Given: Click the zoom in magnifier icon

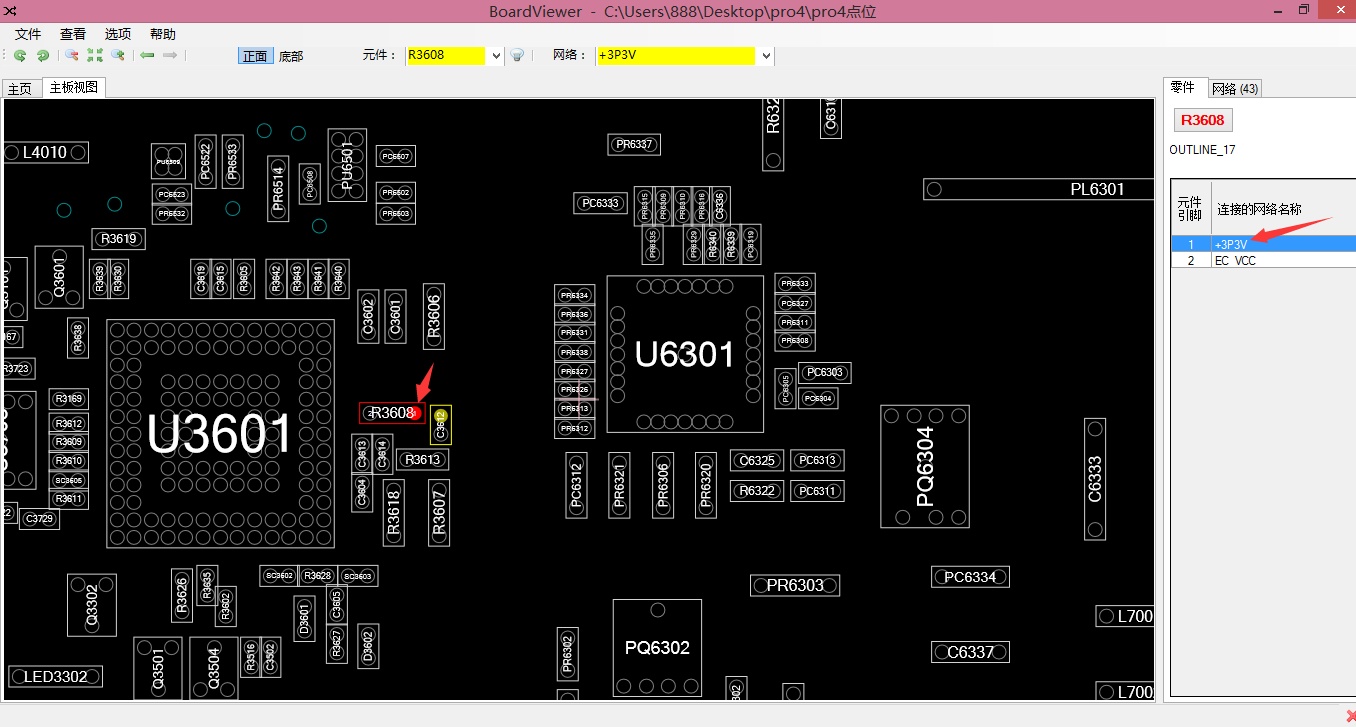Looking at the screenshot, I should [118, 56].
